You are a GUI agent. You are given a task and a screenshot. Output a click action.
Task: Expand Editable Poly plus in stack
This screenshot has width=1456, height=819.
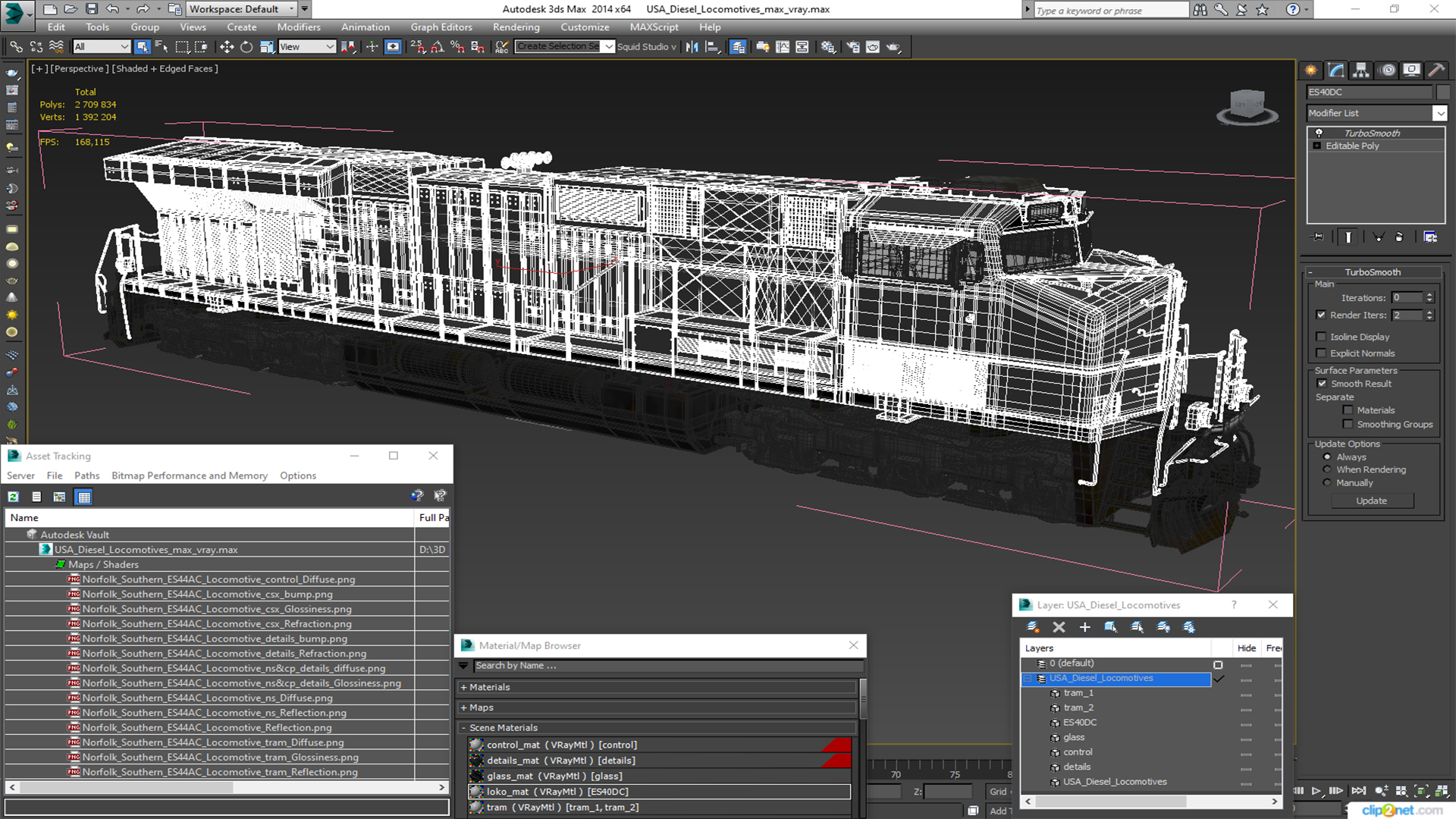(x=1317, y=146)
